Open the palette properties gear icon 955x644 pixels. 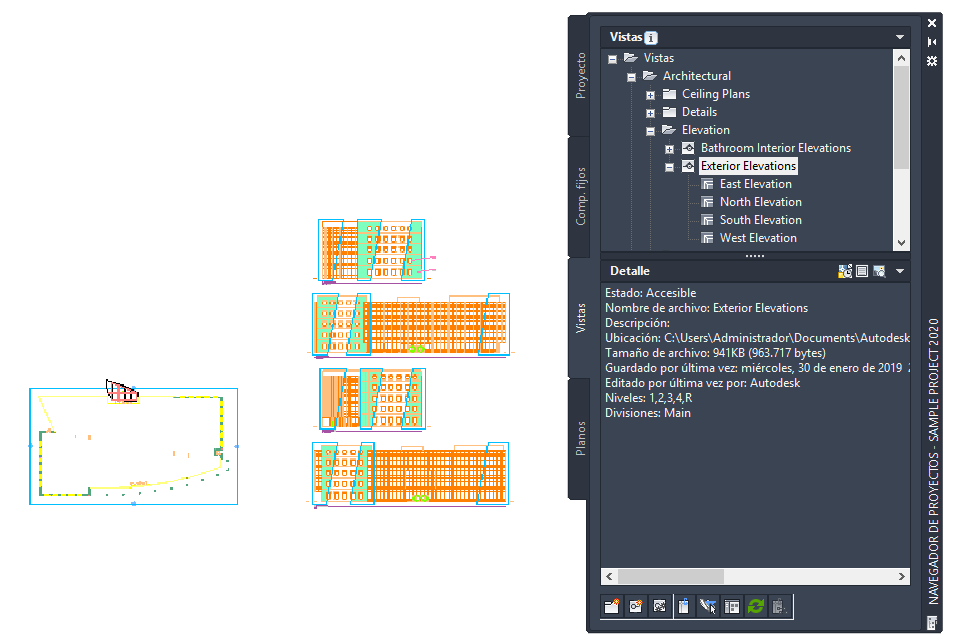(932, 61)
